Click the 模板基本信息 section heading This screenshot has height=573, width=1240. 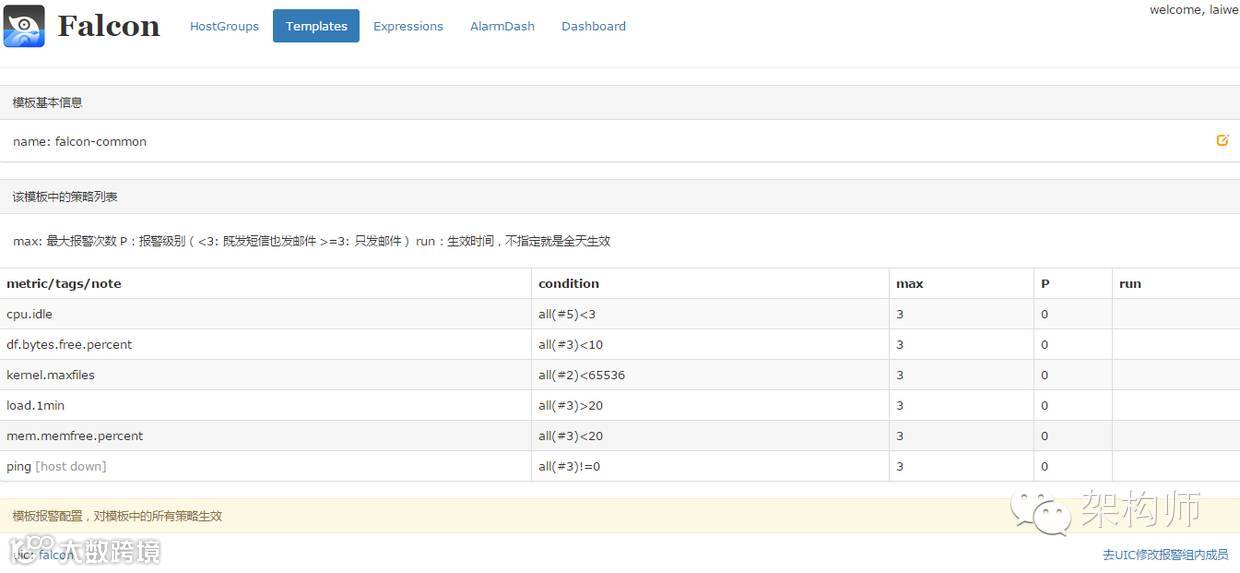[x=47, y=103]
